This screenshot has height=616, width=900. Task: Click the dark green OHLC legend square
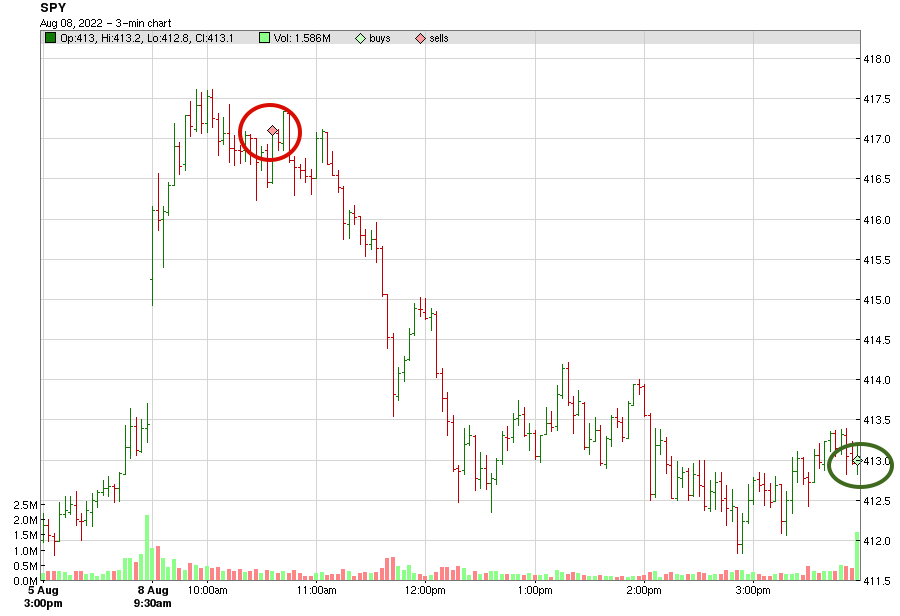(x=51, y=38)
